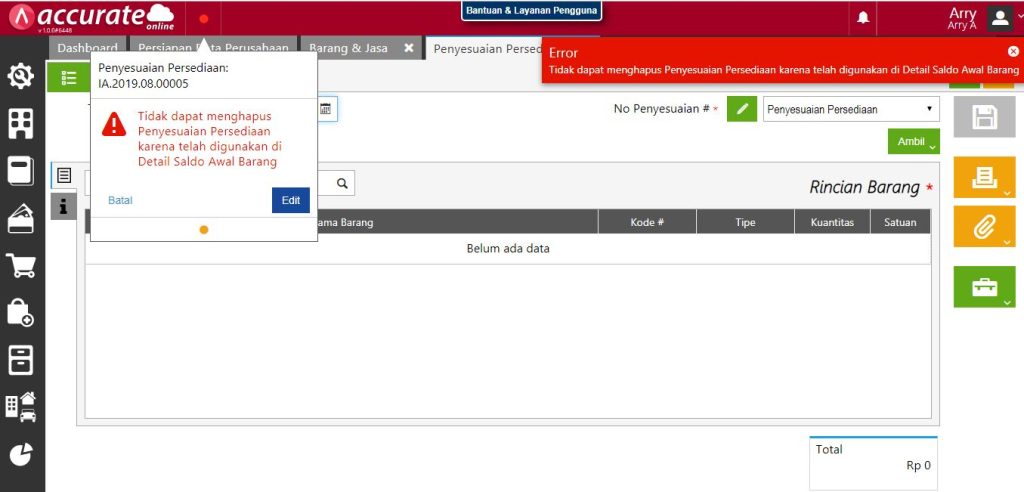Expand the Penyesuaian Persediaan numbering dropdown
Screen dimensions: 1024x492
click(851, 108)
